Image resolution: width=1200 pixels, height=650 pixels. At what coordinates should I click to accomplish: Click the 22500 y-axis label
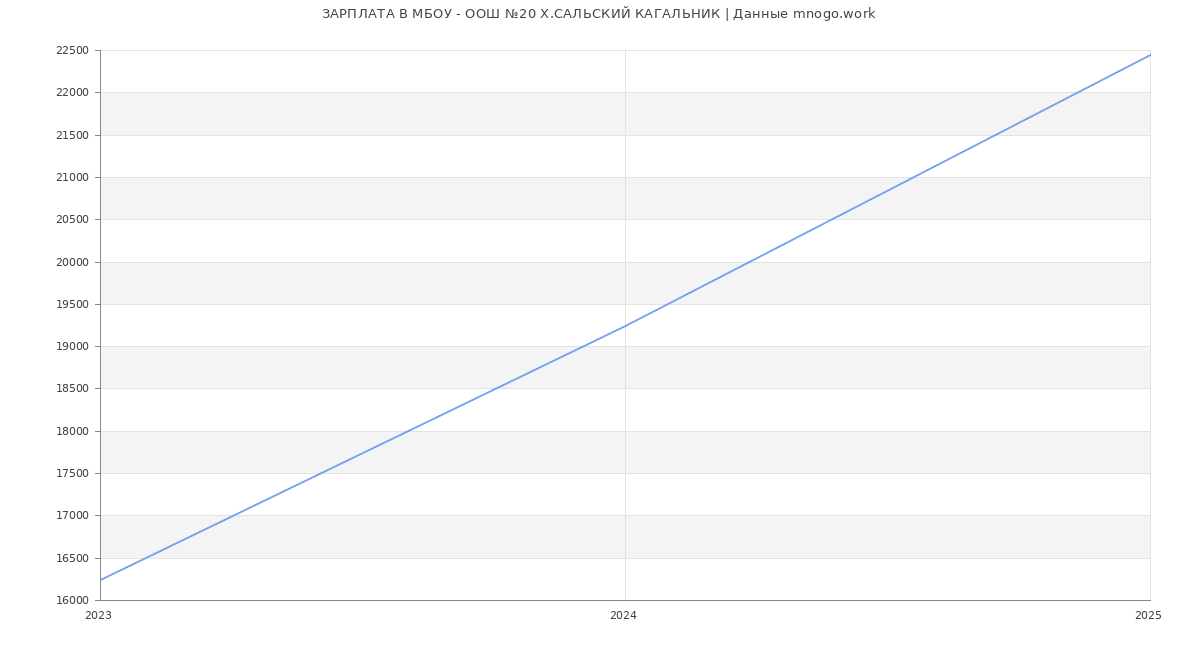72,51
